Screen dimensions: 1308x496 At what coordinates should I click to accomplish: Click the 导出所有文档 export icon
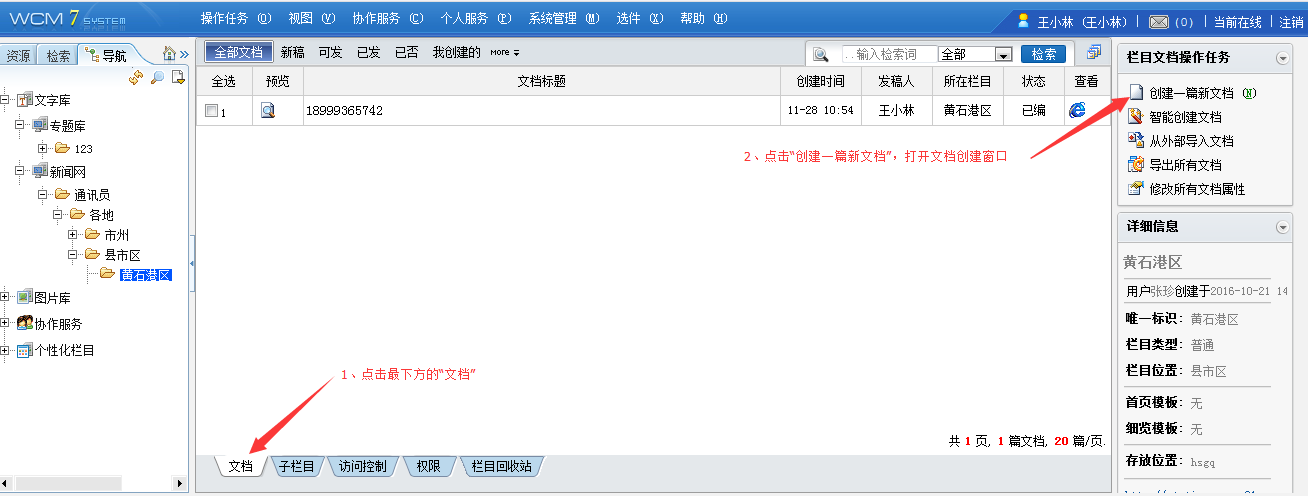coord(1135,165)
